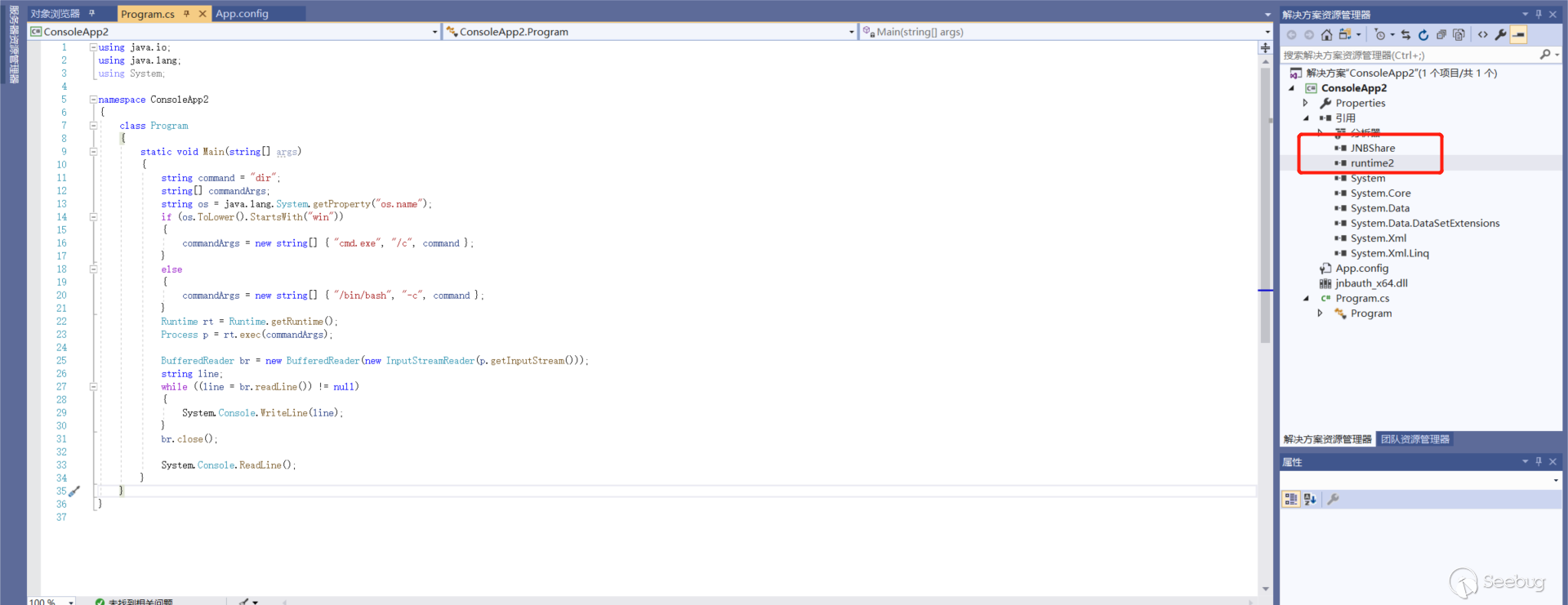Click the View Code angle-brackets icon
The height and width of the screenshot is (605, 1568).
click(x=1483, y=34)
